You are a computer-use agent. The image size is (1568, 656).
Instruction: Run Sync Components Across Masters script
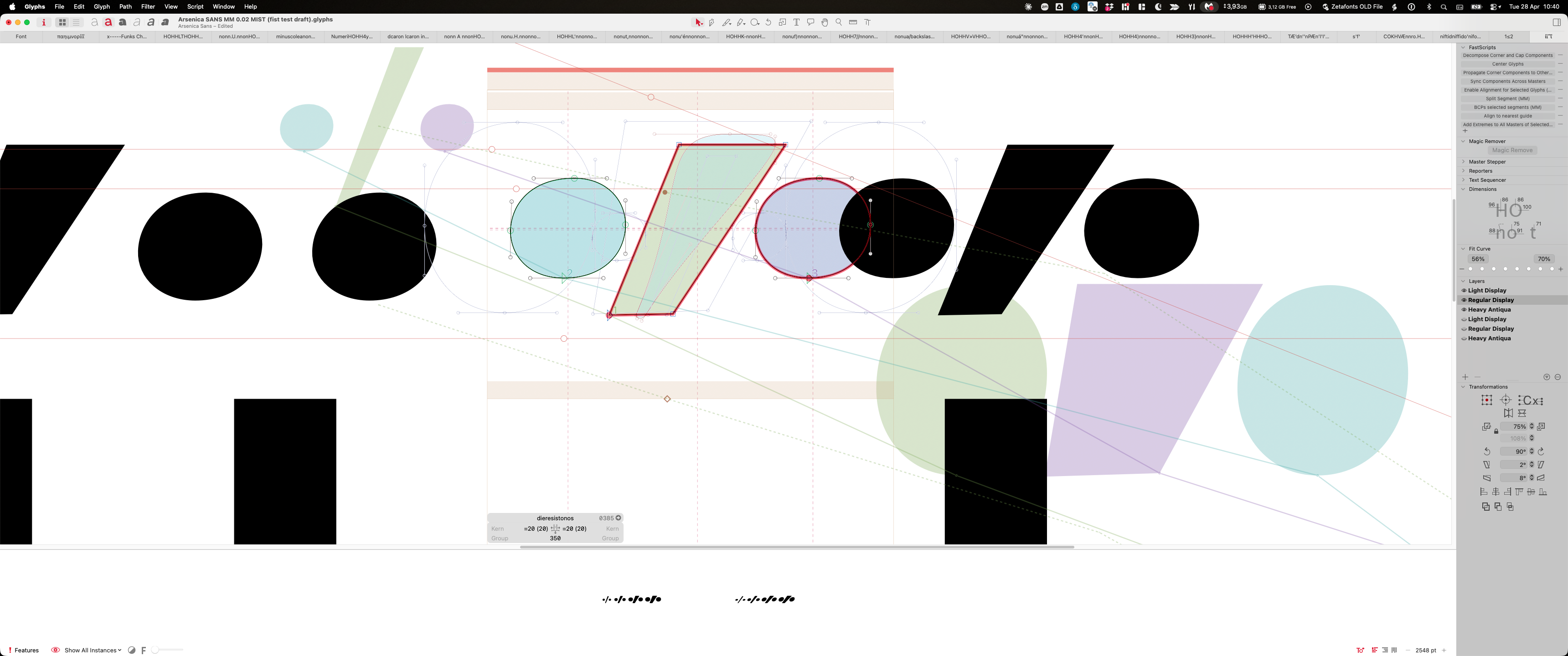coord(1508,82)
